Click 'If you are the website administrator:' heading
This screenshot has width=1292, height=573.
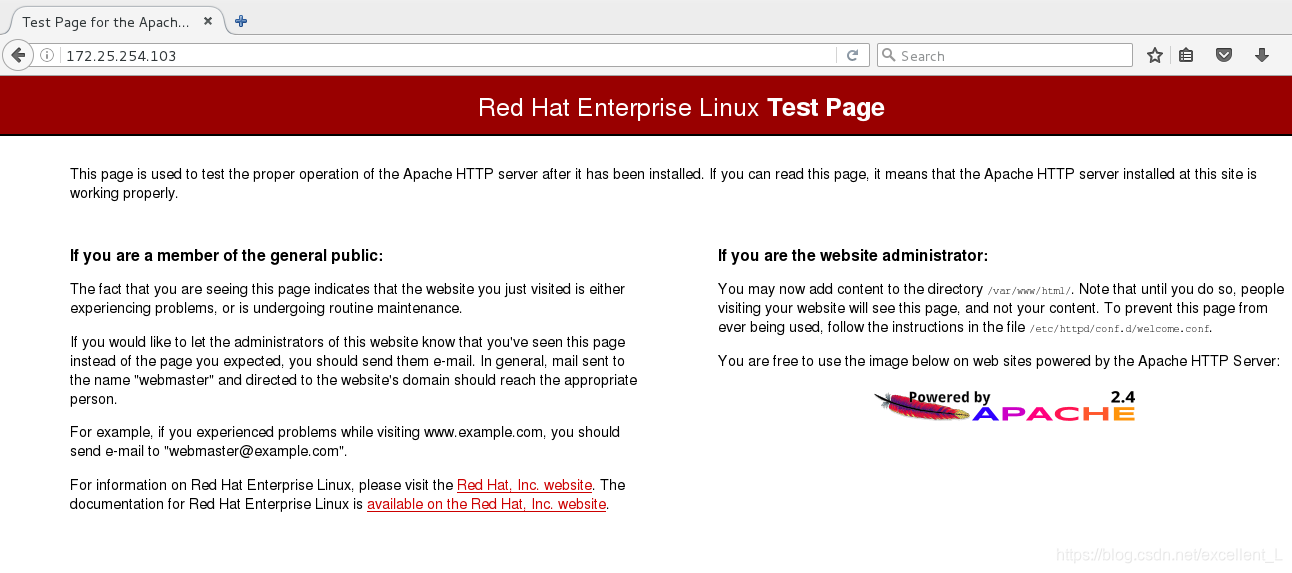[853, 256]
